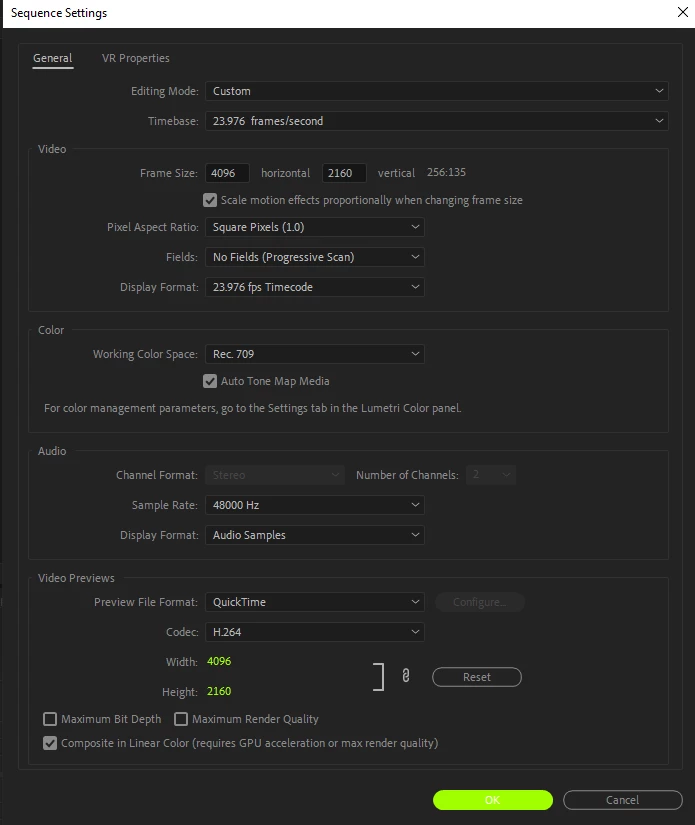Toggle Scale motion effects proportionally checkbox
695x825 pixels.
click(210, 200)
